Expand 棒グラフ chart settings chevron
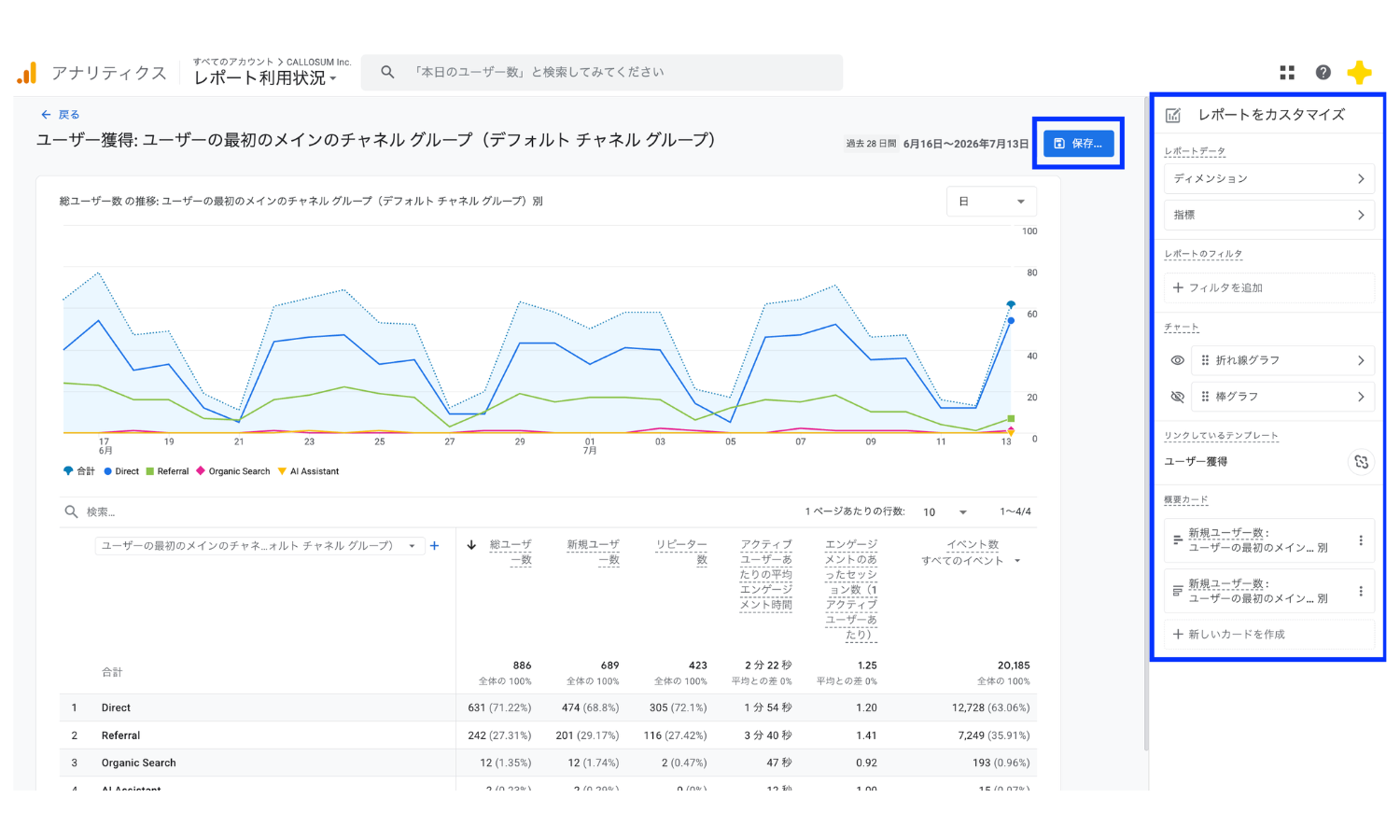1400x840 pixels. (1361, 397)
